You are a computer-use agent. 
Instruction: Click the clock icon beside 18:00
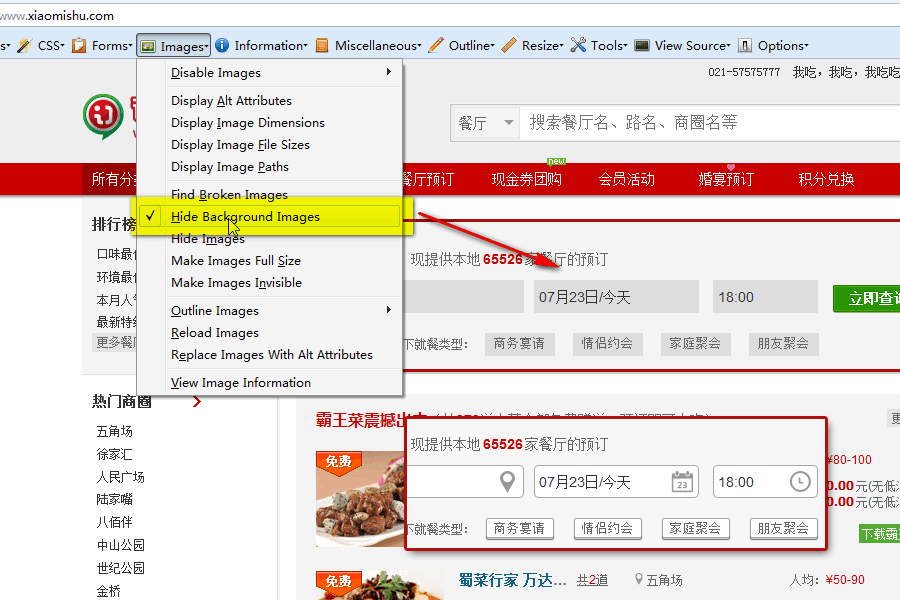point(799,481)
